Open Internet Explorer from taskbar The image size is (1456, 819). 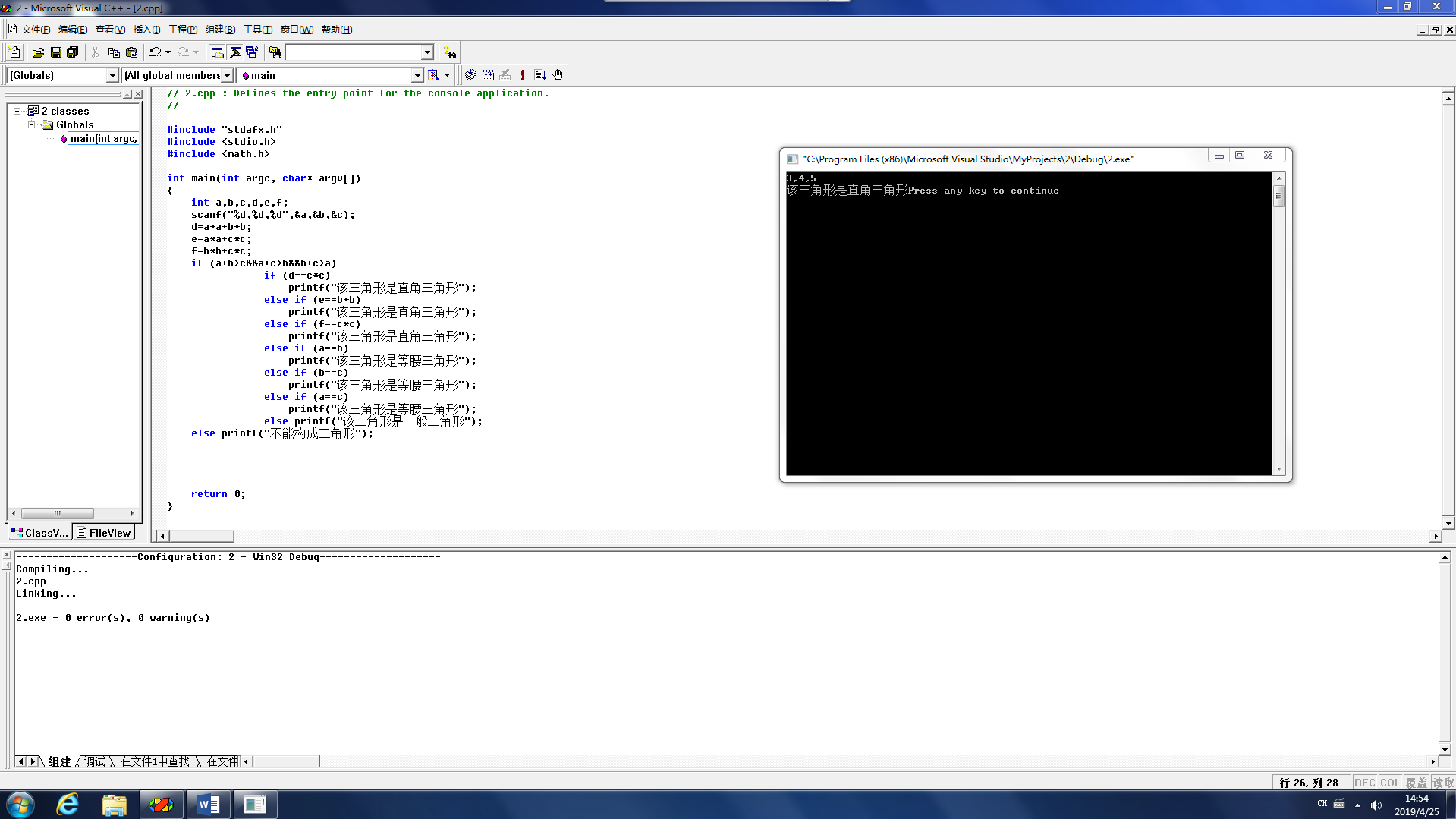68,805
